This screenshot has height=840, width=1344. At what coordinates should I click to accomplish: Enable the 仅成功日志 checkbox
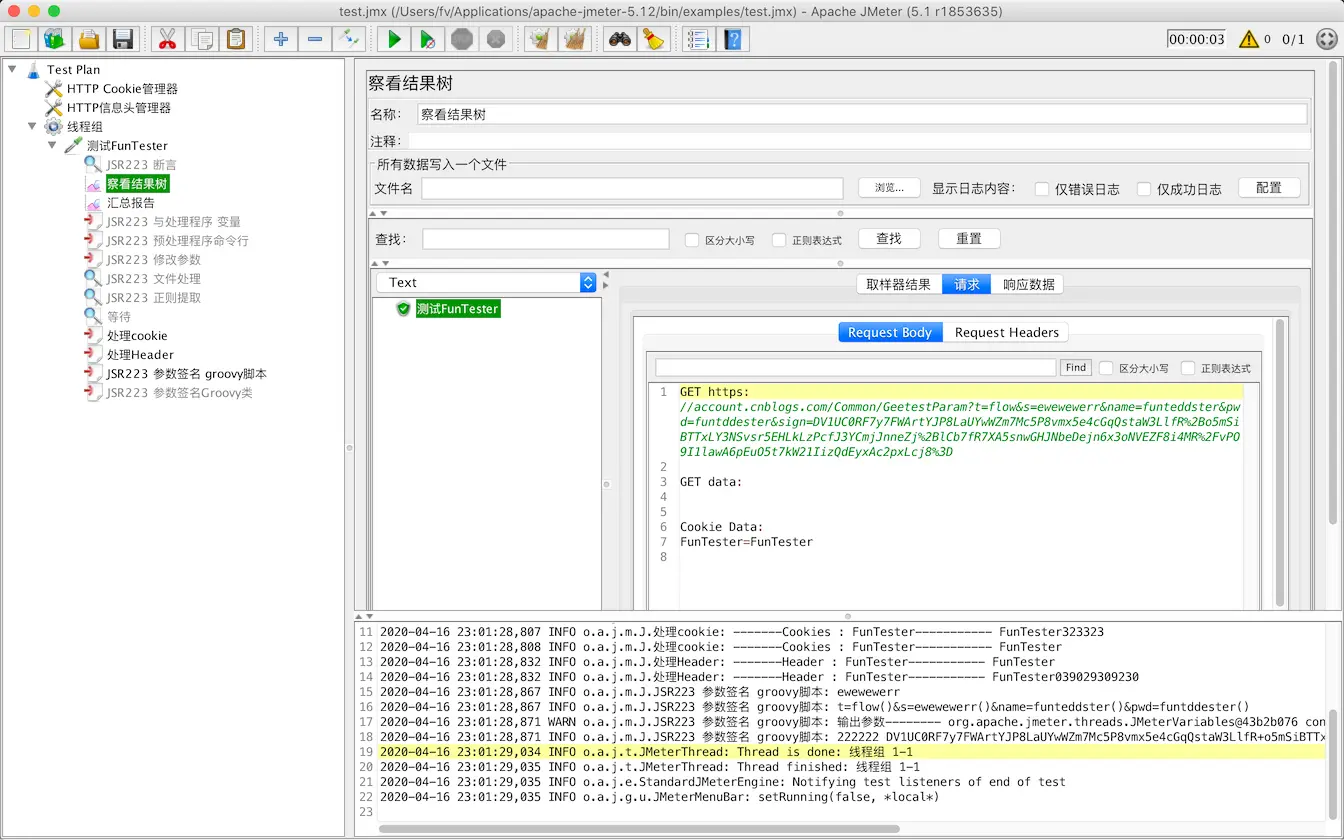1143,189
